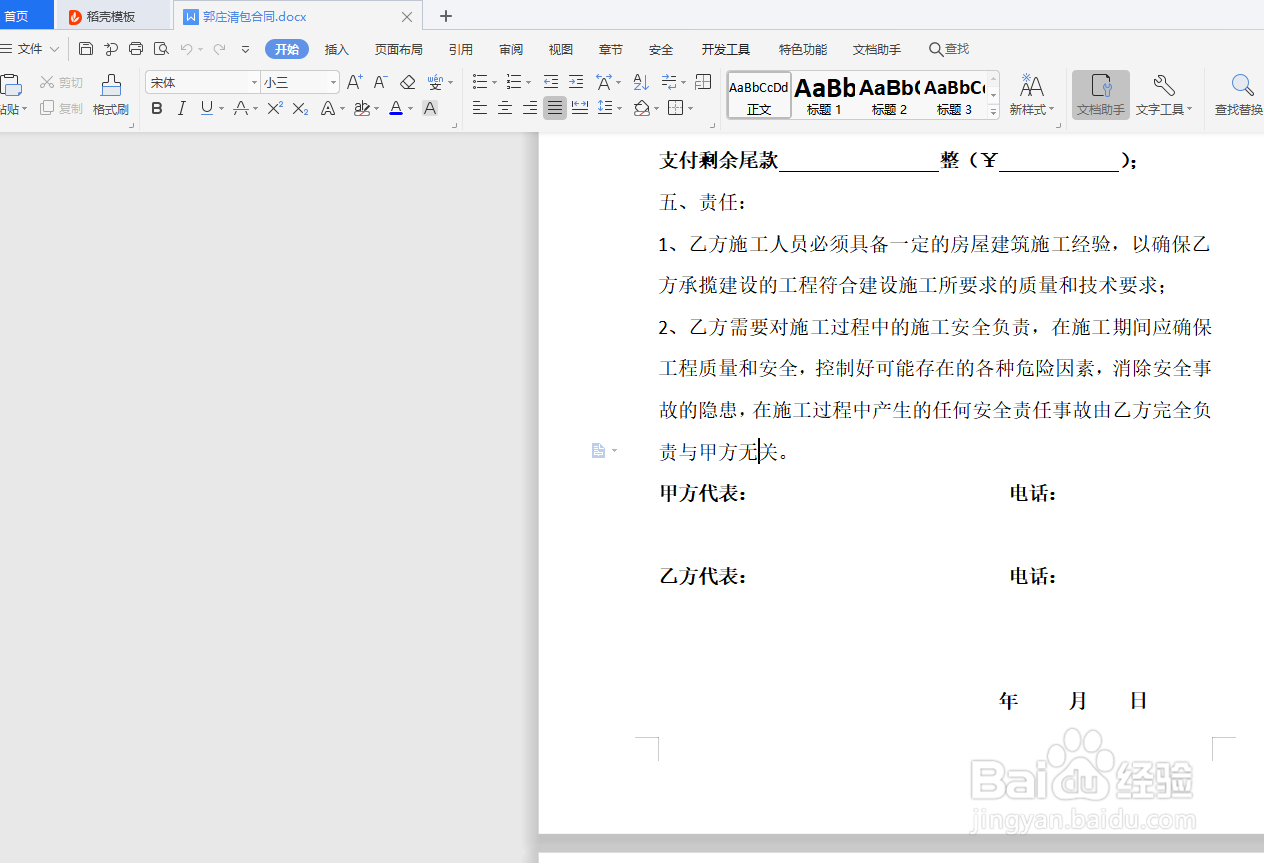The image size is (1264, 863).
Task: Switch to the 插入 ribbon tab
Action: click(x=336, y=48)
